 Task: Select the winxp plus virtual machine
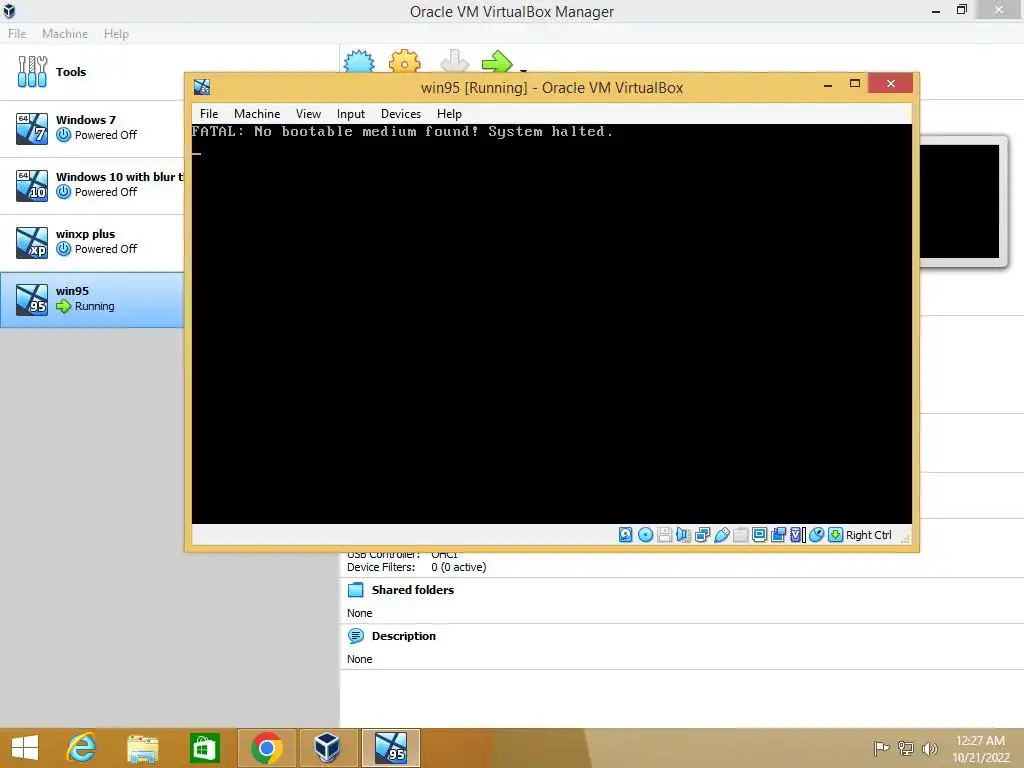pyautogui.click(x=92, y=242)
